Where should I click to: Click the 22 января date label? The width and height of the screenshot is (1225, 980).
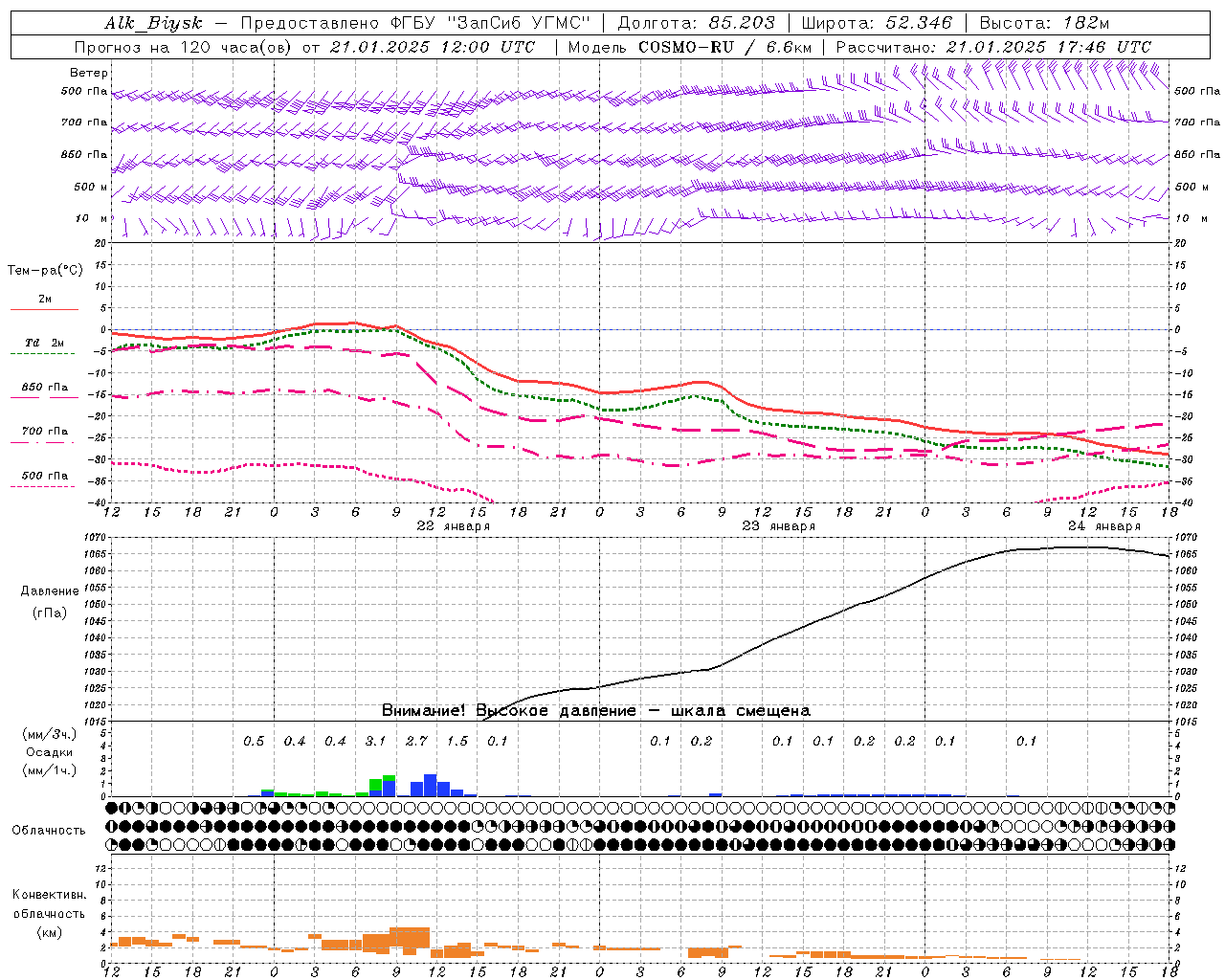click(x=453, y=525)
